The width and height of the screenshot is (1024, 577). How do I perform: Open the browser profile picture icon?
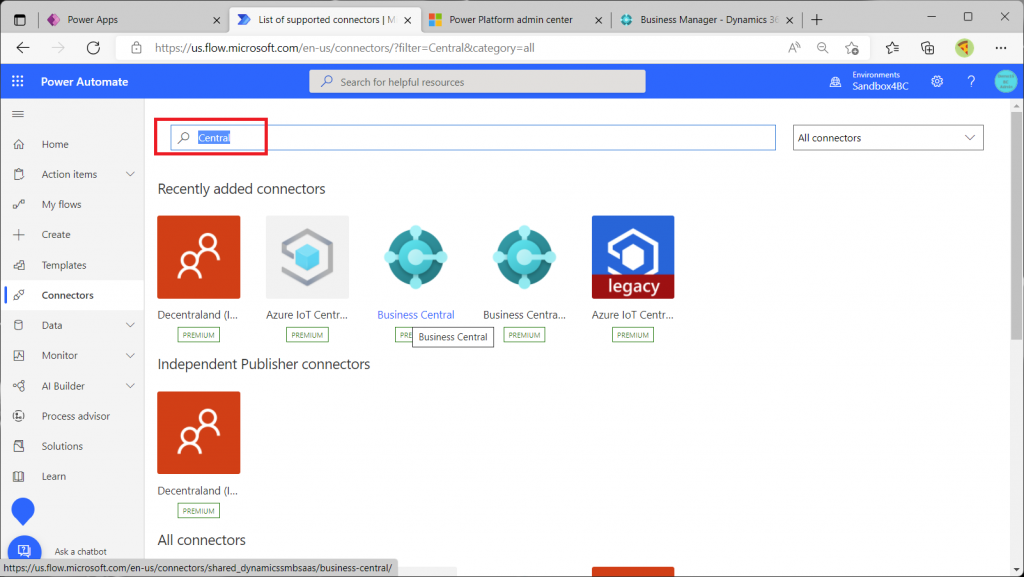pyautogui.click(x=964, y=48)
